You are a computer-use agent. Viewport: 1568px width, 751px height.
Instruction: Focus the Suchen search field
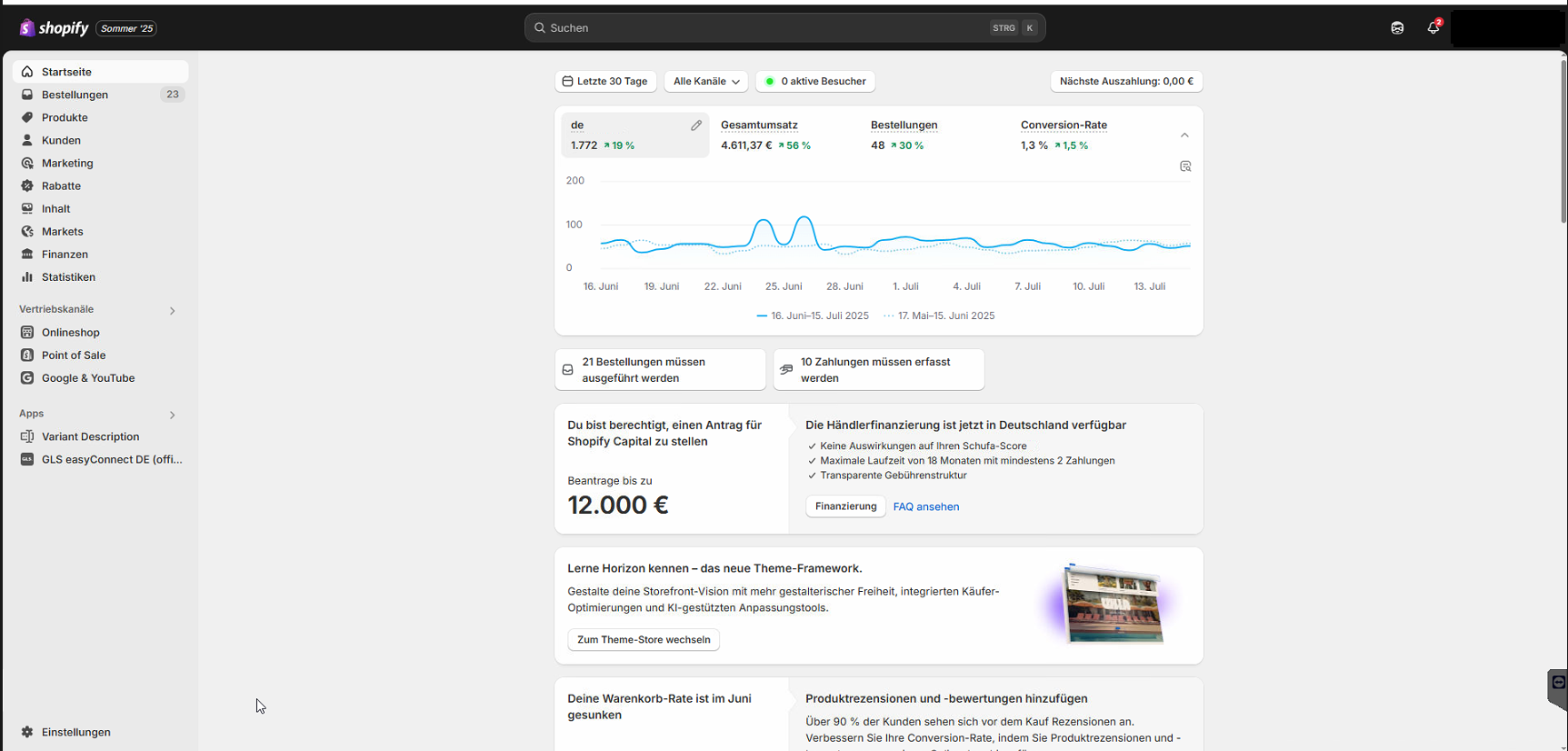(x=764, y=28)
